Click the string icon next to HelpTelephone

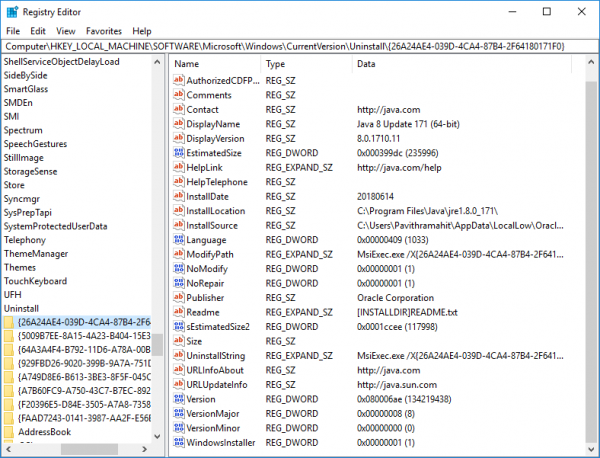coord(179,181)
